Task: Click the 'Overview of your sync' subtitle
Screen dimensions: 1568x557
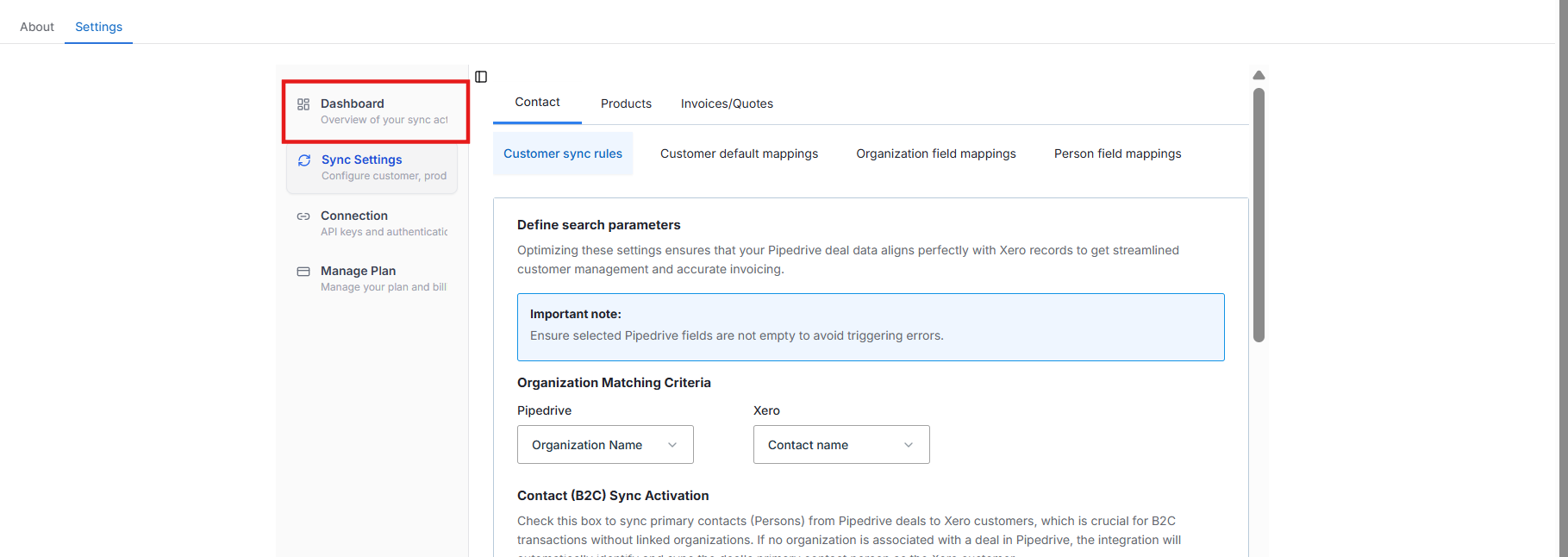Action: [x=384, y=120]
